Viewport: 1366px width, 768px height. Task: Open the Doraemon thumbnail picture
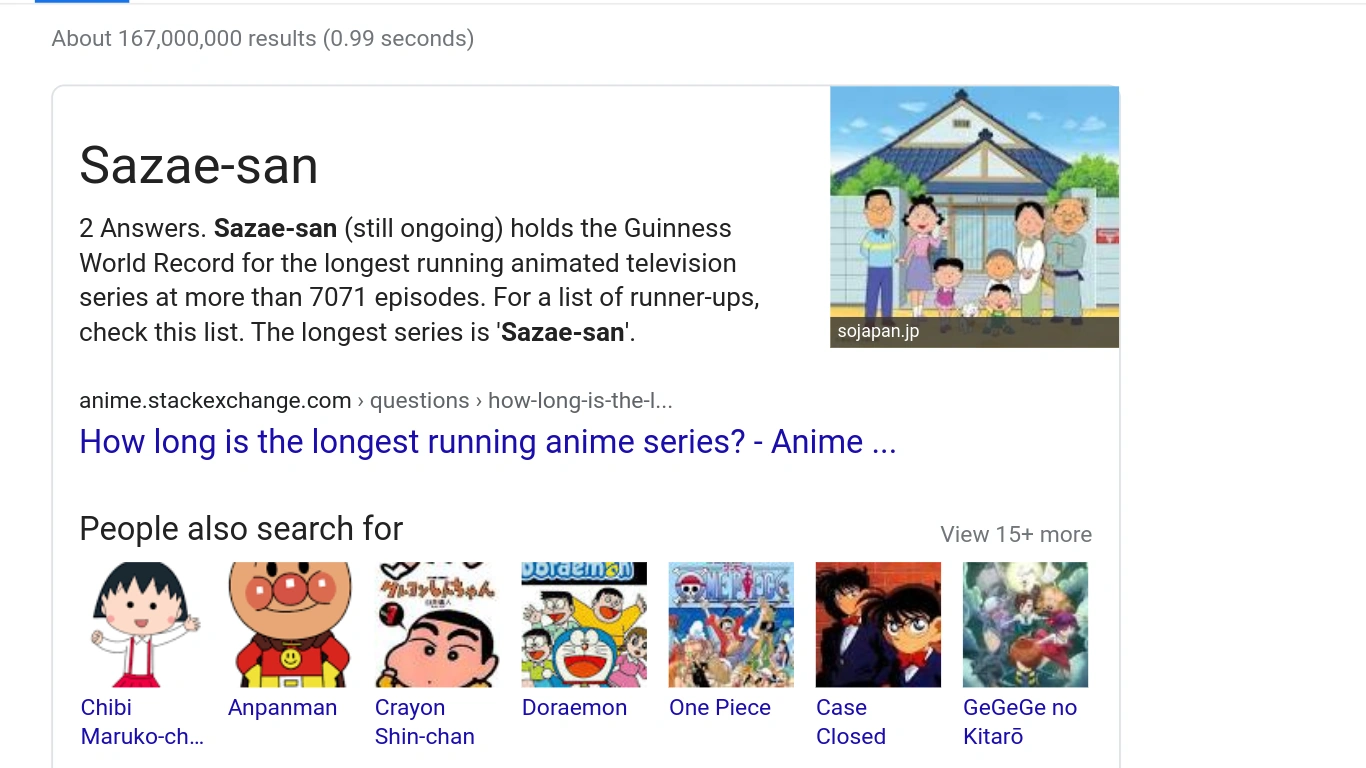584,624
